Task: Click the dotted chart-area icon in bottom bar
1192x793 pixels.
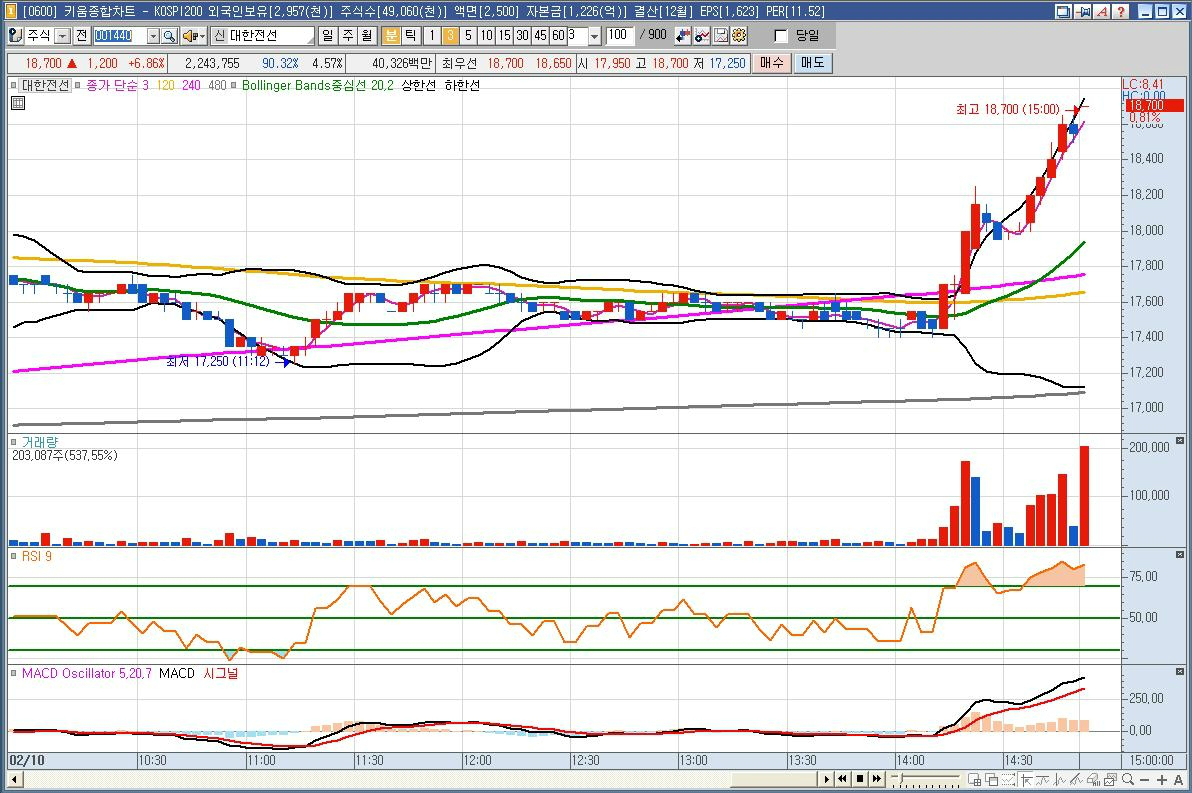Action: 1008,780
